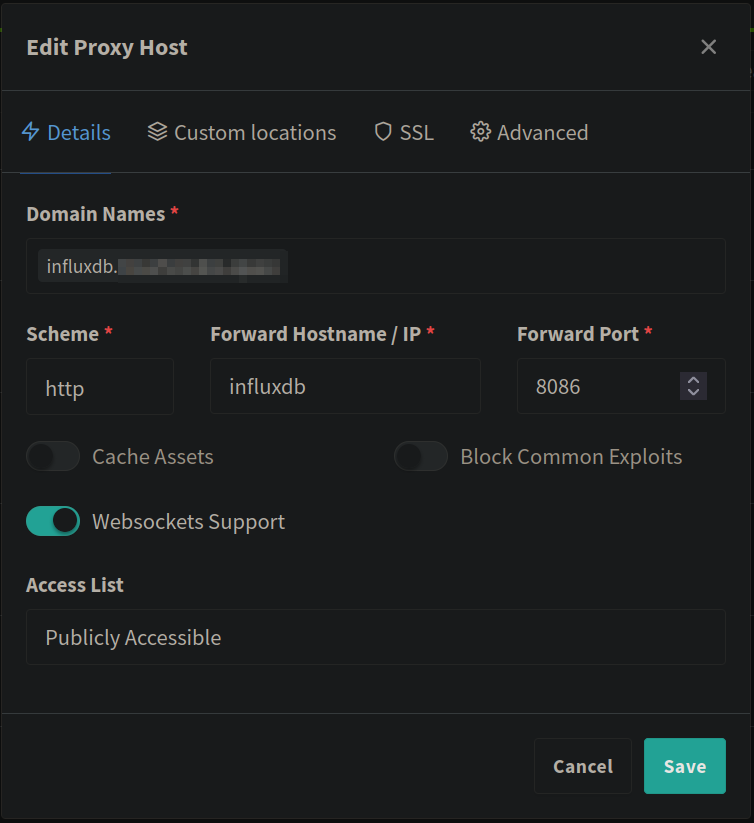Enable the Cache Assets toggle
The image size is (754, 823).
click(x=53, y=457)
